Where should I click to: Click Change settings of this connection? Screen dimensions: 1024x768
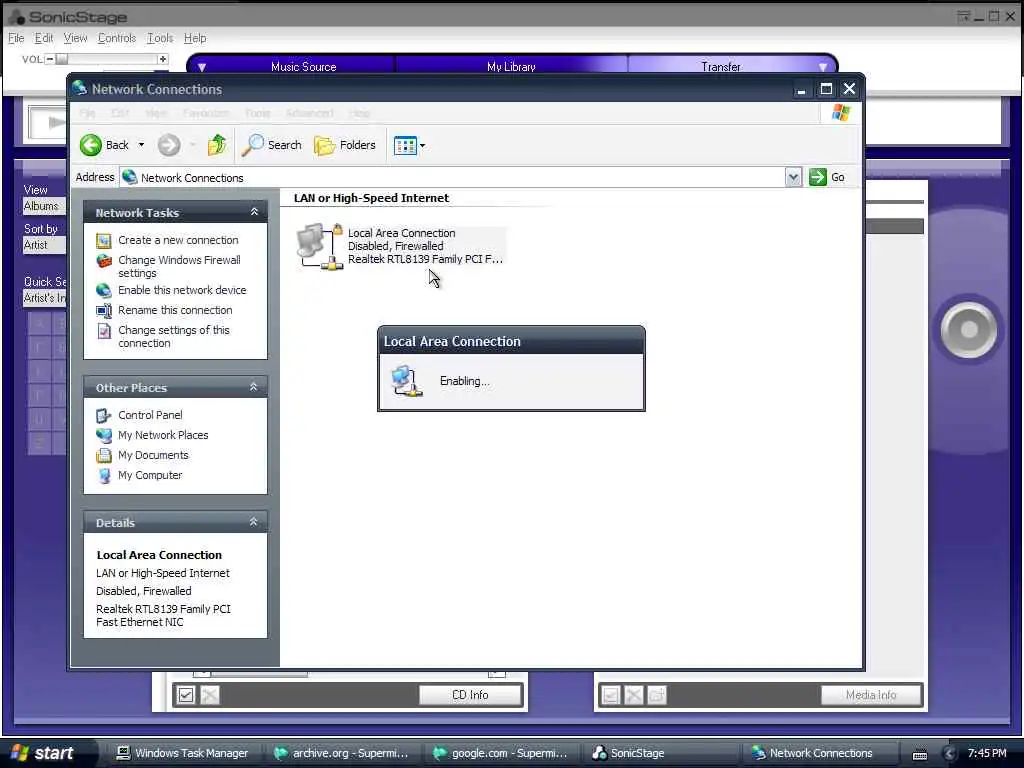click(174, 336)
